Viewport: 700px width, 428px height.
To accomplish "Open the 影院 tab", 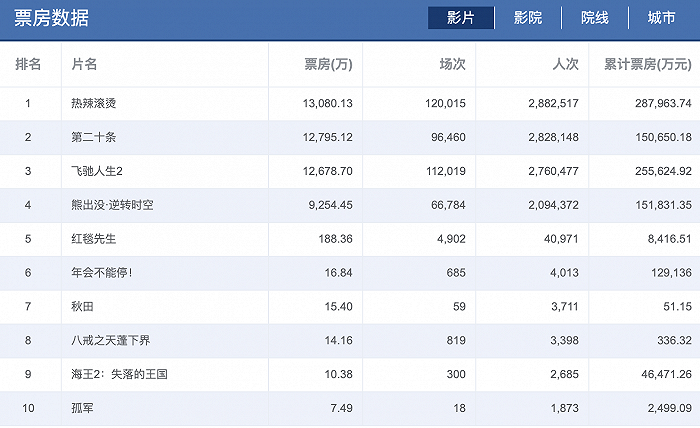I will [528, 18].
